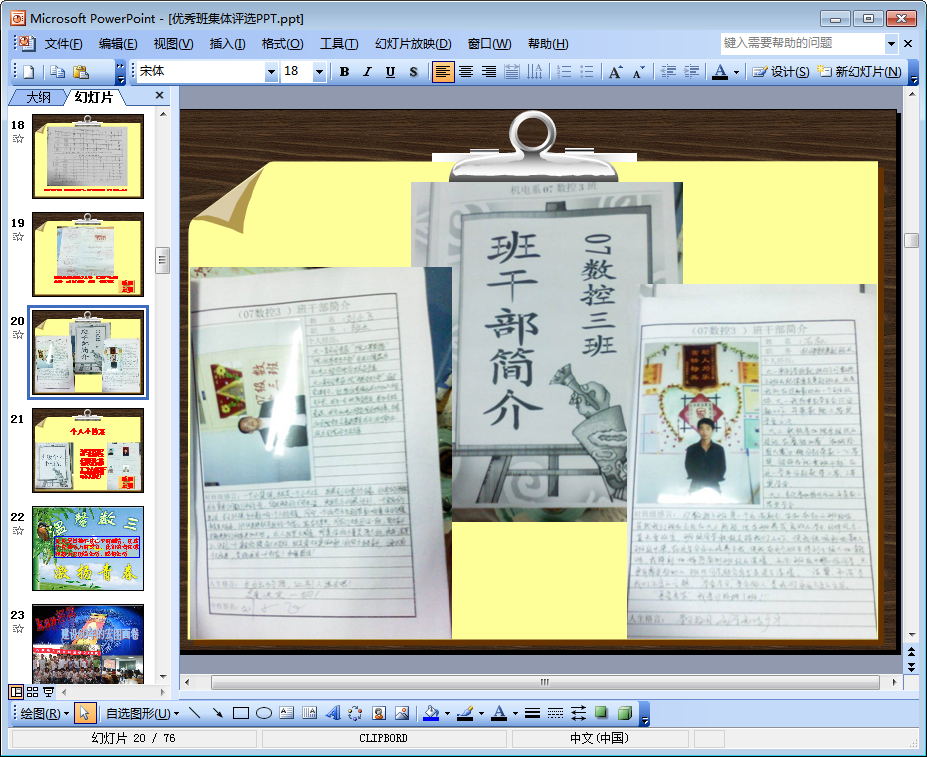Image resolution: width=927 pixels, height=757 pixels.
Task: Open the 编辑(E) menu
Action: point(118,44)
